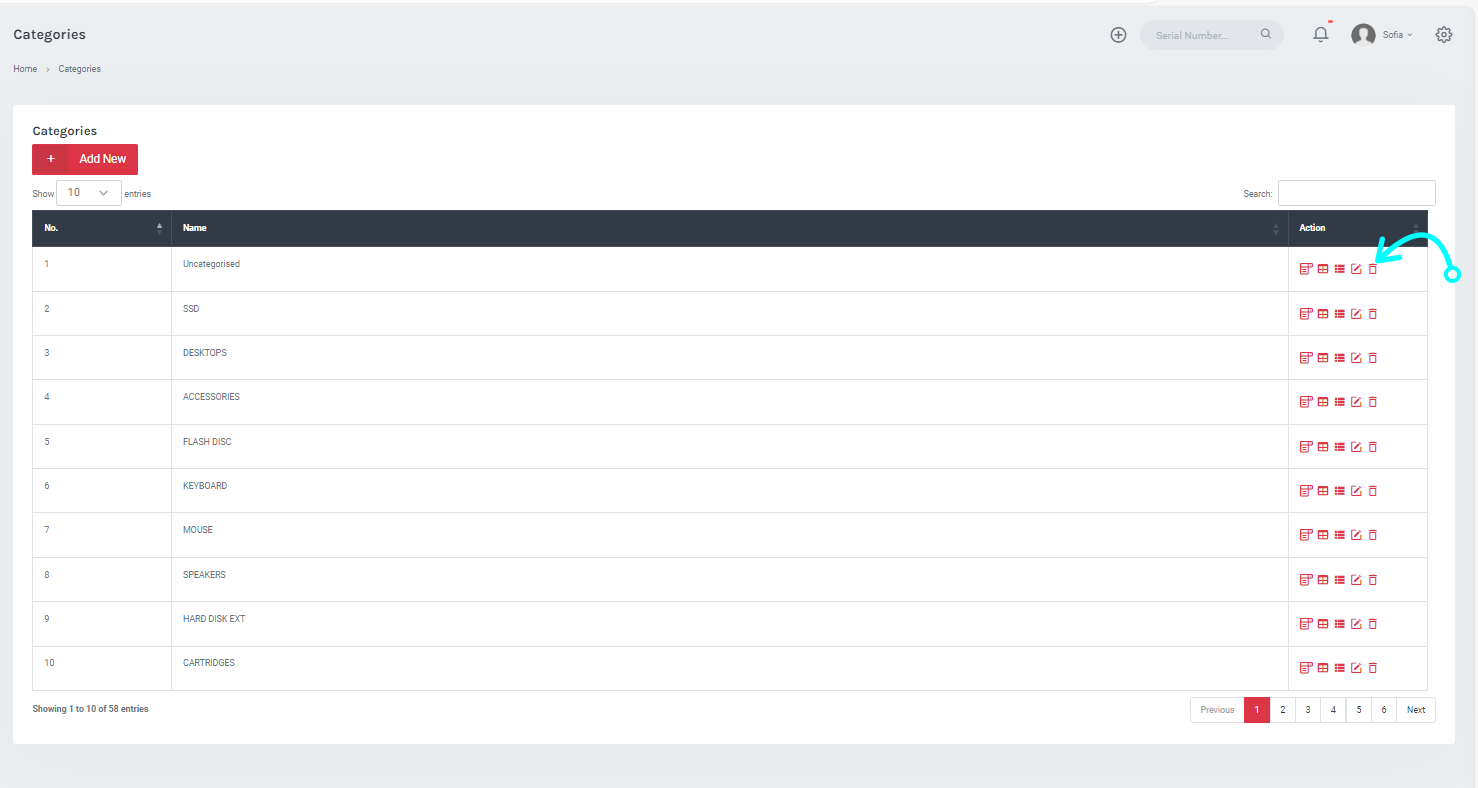1478x788 pixels.
Task: Click the Next pagination button
Action: [x=1415, y=710]
